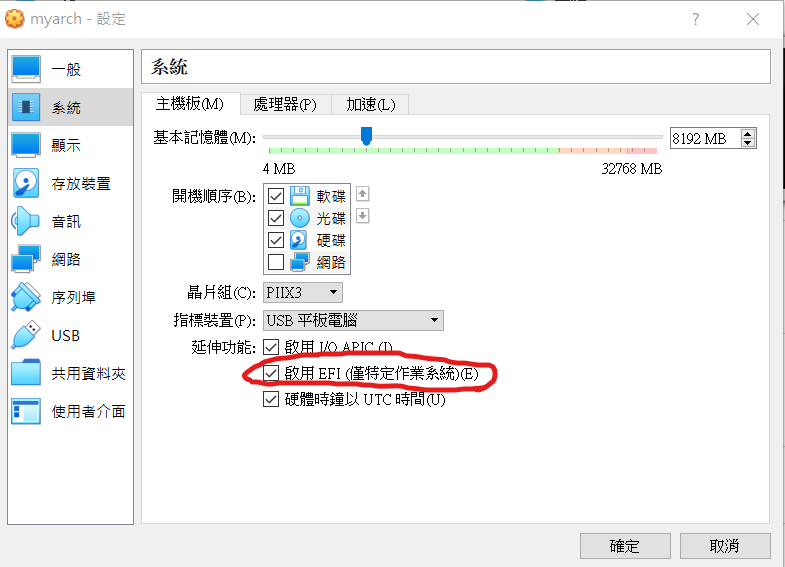The width and height of the screenshot is (785, 567).
Task: Click the base memory slider handle
Action: click(366, 136)
